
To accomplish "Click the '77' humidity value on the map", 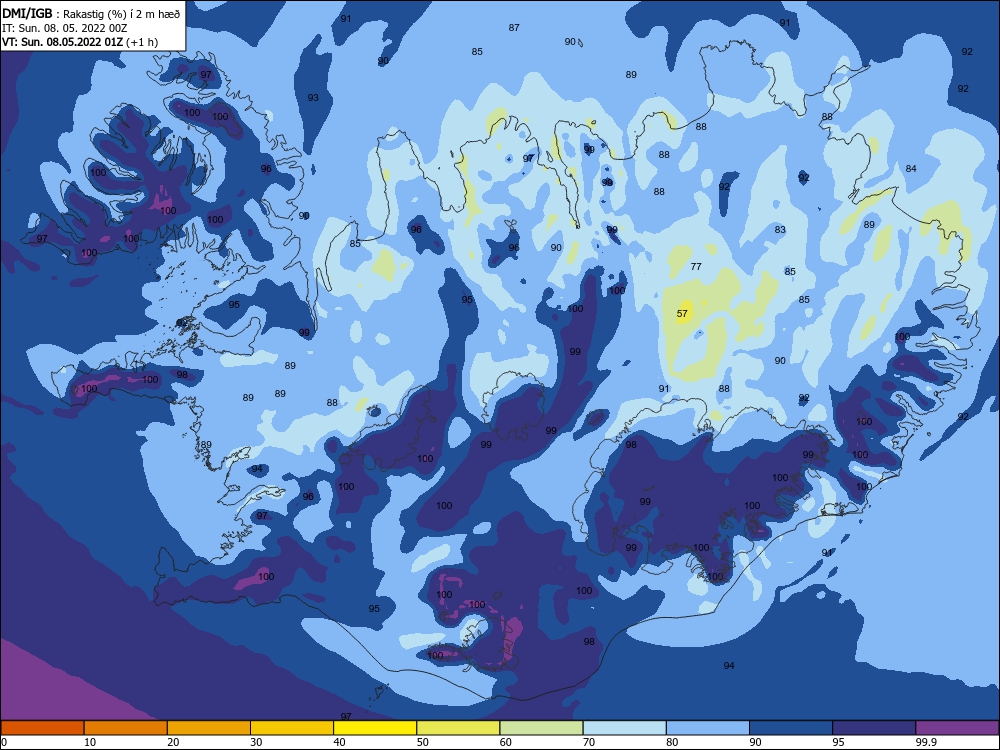I will (x=696, y=267).
